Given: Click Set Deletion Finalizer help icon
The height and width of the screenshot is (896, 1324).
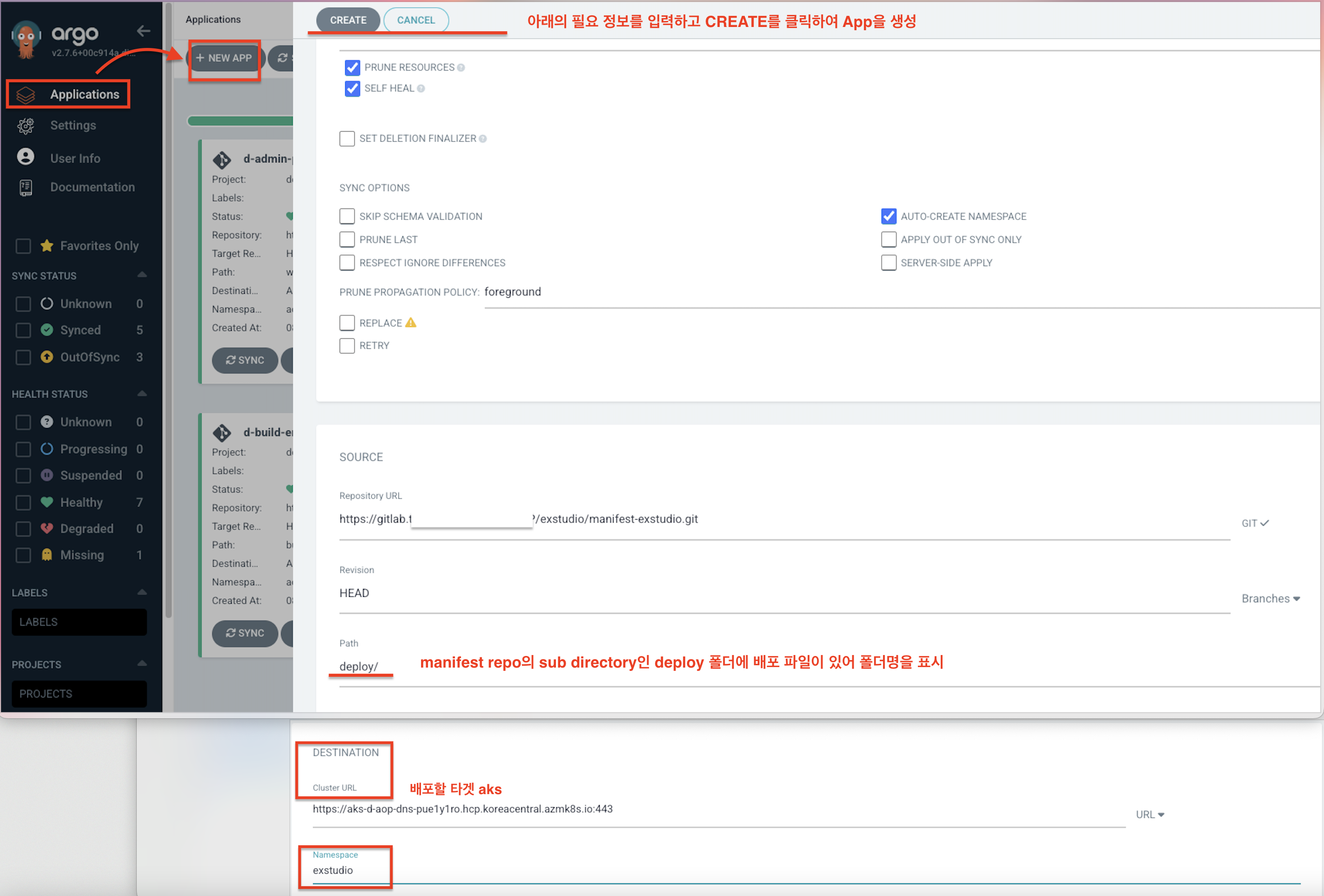Looking at the screenshot, I should click(482, 139).
